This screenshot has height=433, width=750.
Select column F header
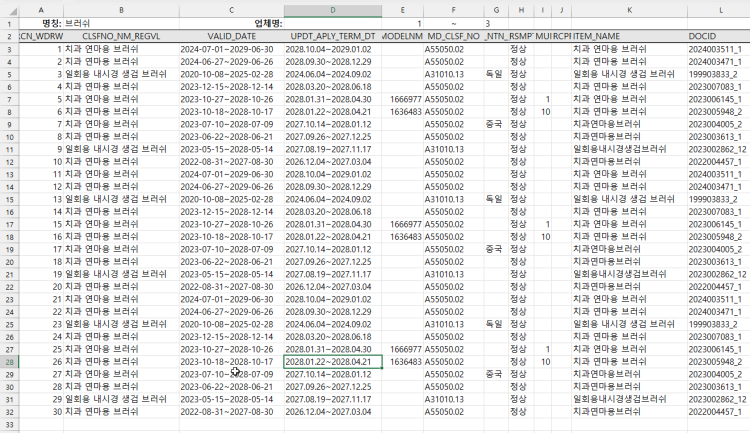pyautogui.click(x=453, y=10)
